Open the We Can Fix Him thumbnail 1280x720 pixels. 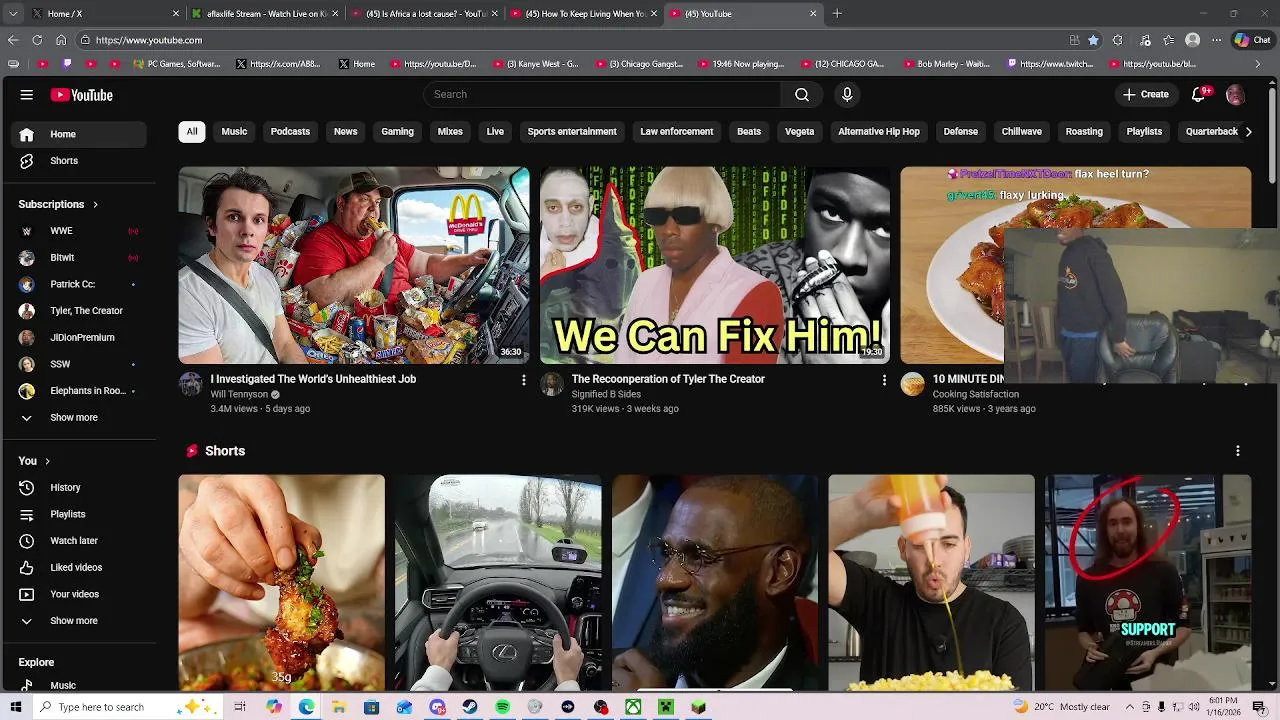coord(715,265)
